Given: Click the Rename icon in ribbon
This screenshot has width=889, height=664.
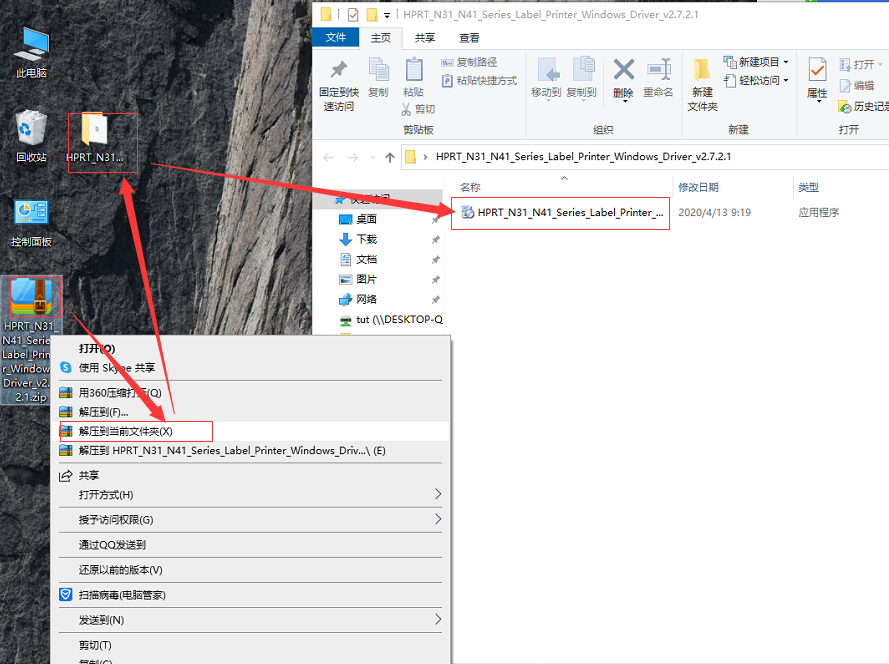Looking at the screenshot, I should pos(659,69).
